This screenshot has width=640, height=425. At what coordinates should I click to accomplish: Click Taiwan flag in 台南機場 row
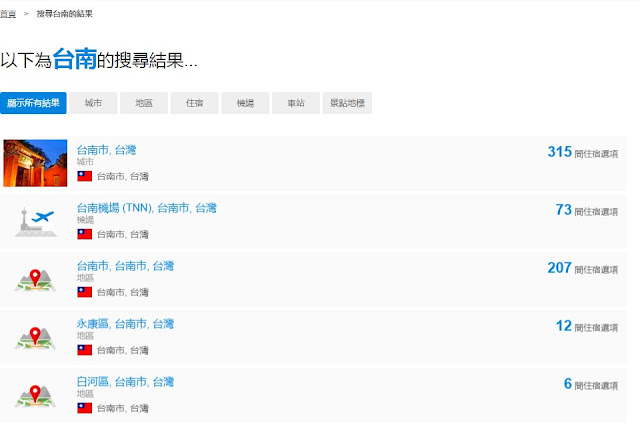pyautogui.click(x=84, y=234)
